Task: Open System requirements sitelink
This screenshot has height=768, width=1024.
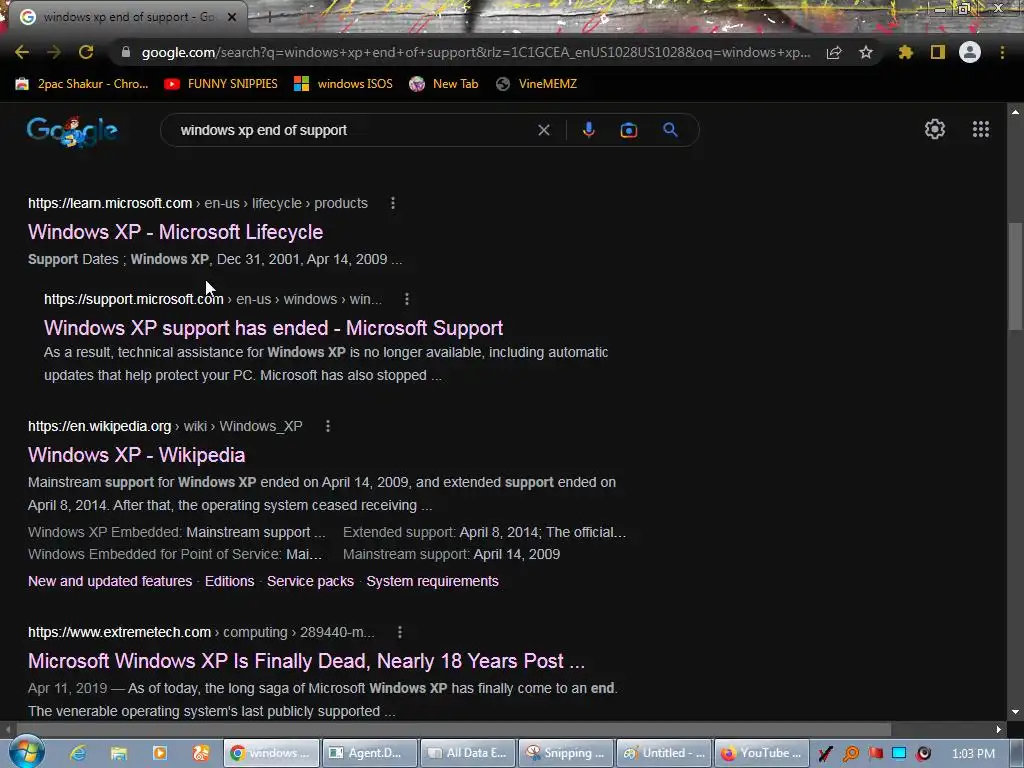Action: 432,581
